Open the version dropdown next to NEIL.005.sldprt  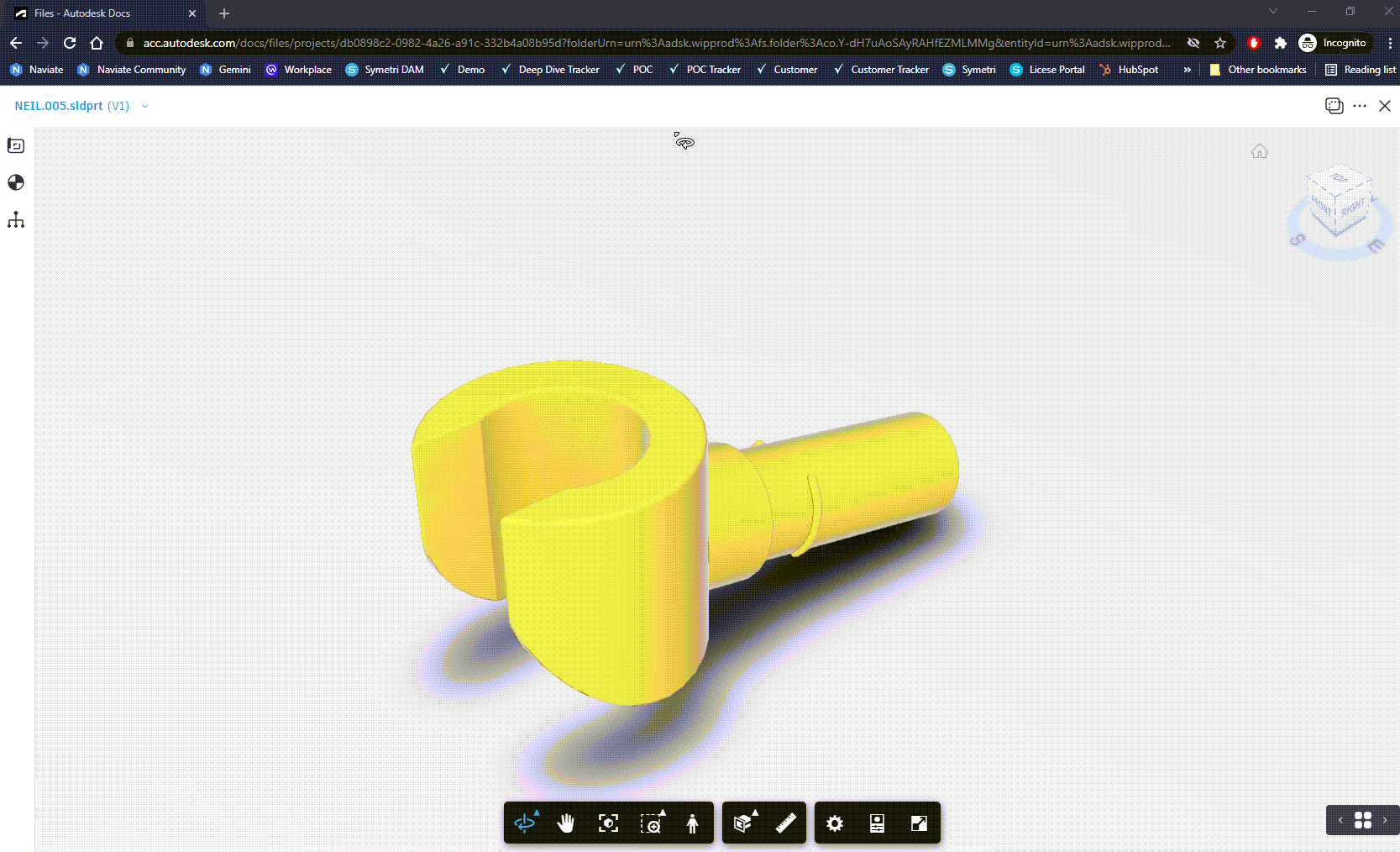(x=145, y=106)
